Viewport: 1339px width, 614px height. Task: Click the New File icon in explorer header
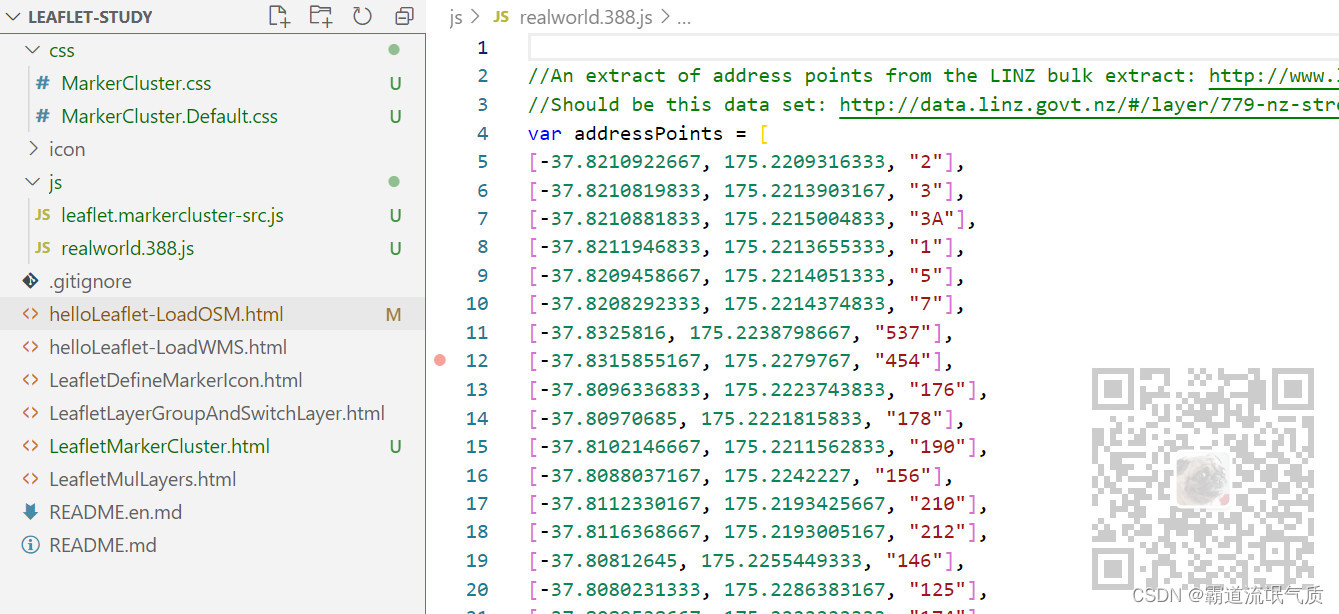(279, 16)
